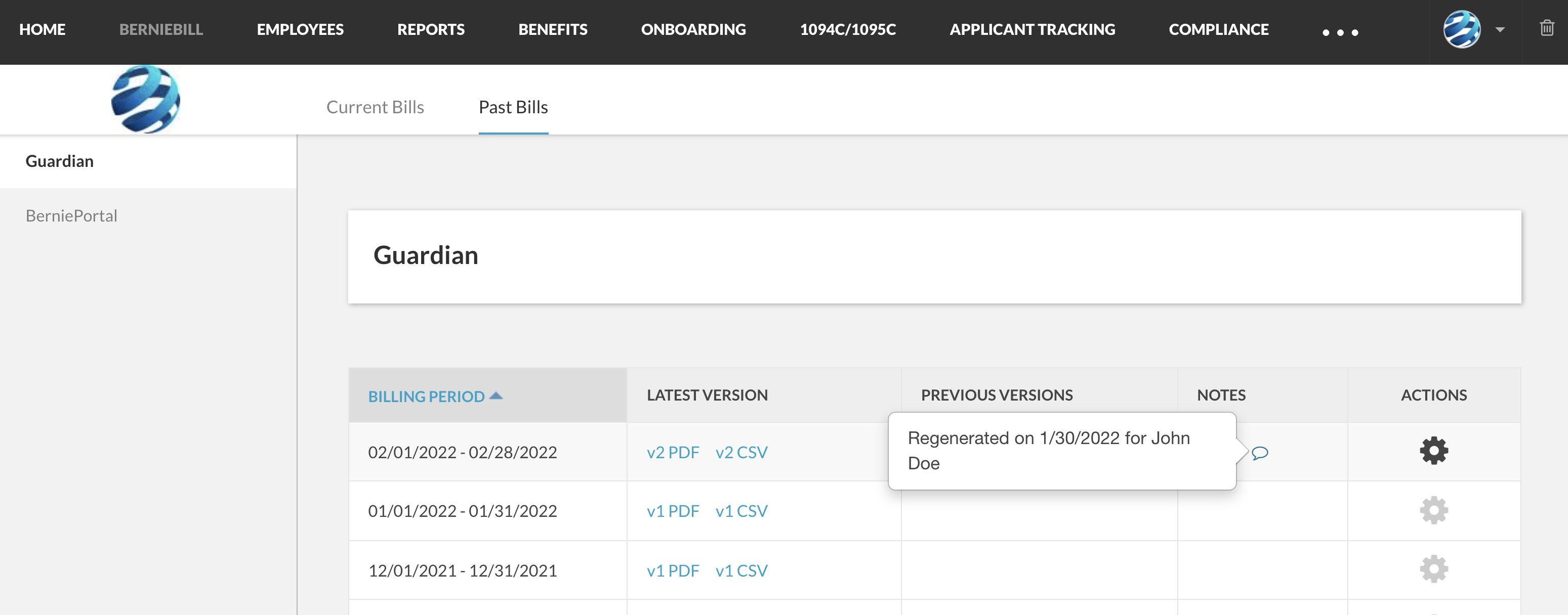This screenshot has width=1568, height=615.
Task: Click the 02/01/2022 - 02/28/2022 billing period
Action: click(x=462, y=453)
